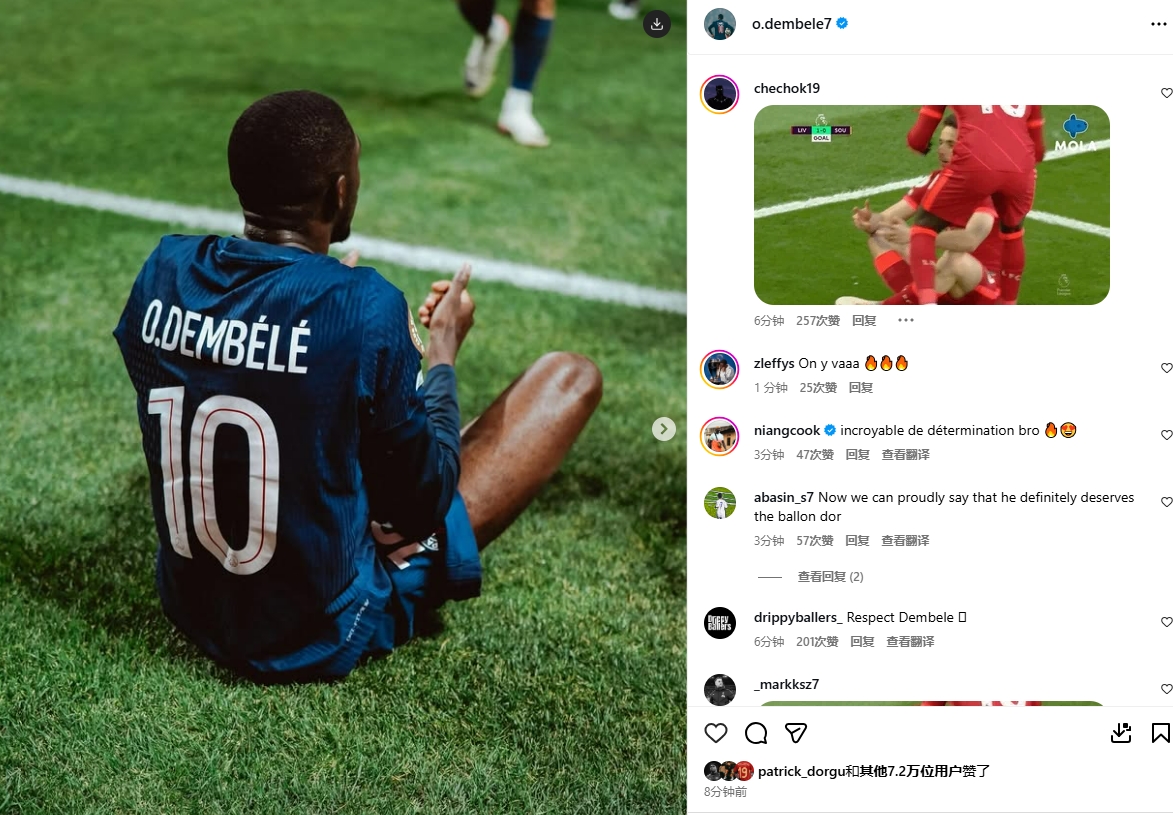Show translation for niangcook's comment
This screenshot has height=815, width=1173.
pyautogui.click(x=905, y=454)
